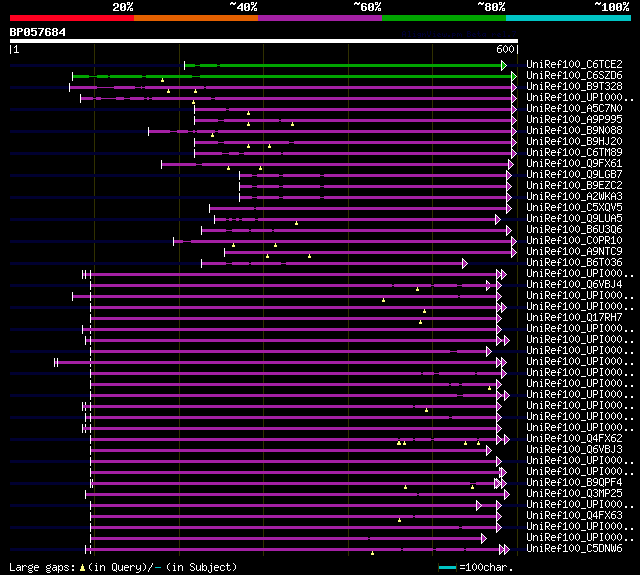Open the UniRef100_C6TCE2 hit label
Viewport: 640px width, 575px height.
tap(574, 64)
